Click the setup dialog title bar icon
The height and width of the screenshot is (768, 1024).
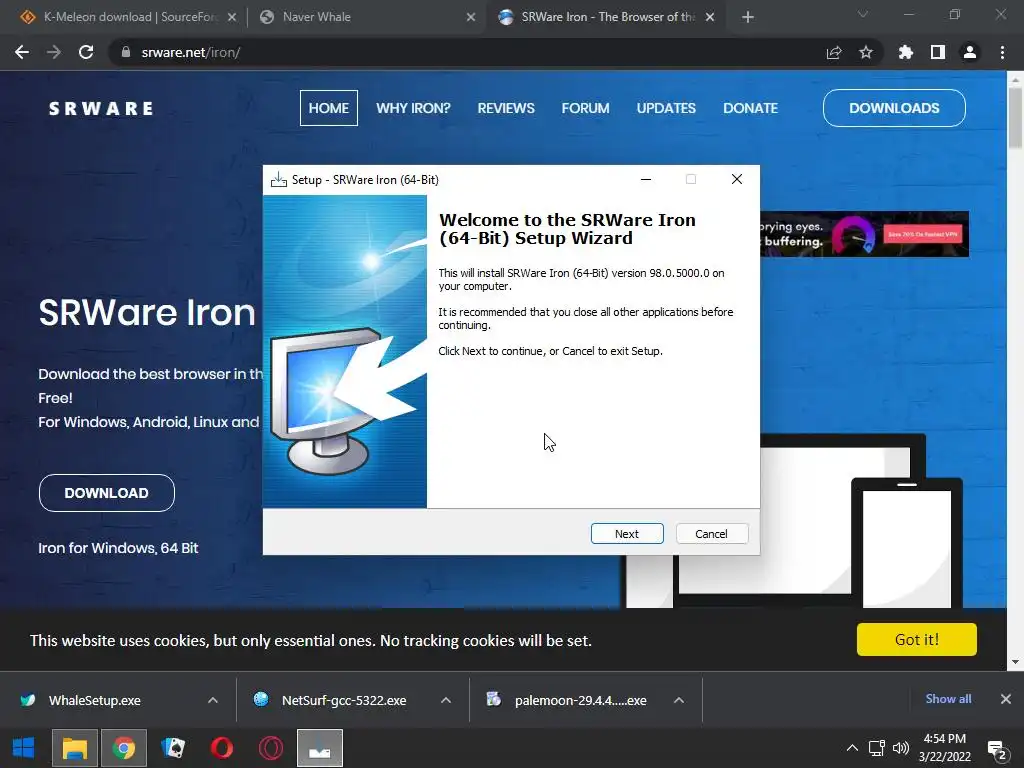pyautogui.click(x=279, y=180)
